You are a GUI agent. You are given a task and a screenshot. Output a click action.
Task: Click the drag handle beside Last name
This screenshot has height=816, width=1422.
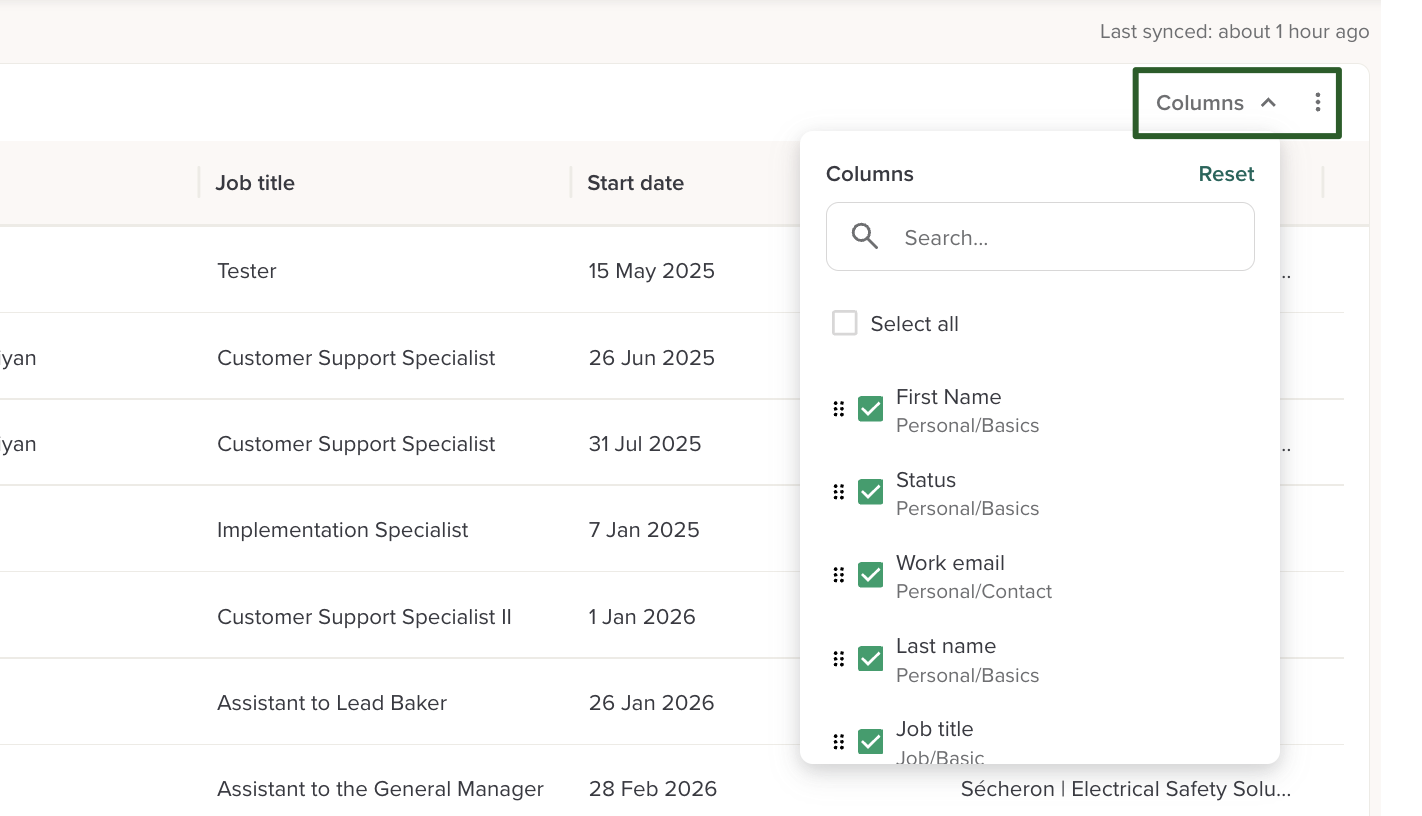pos(839,659)
